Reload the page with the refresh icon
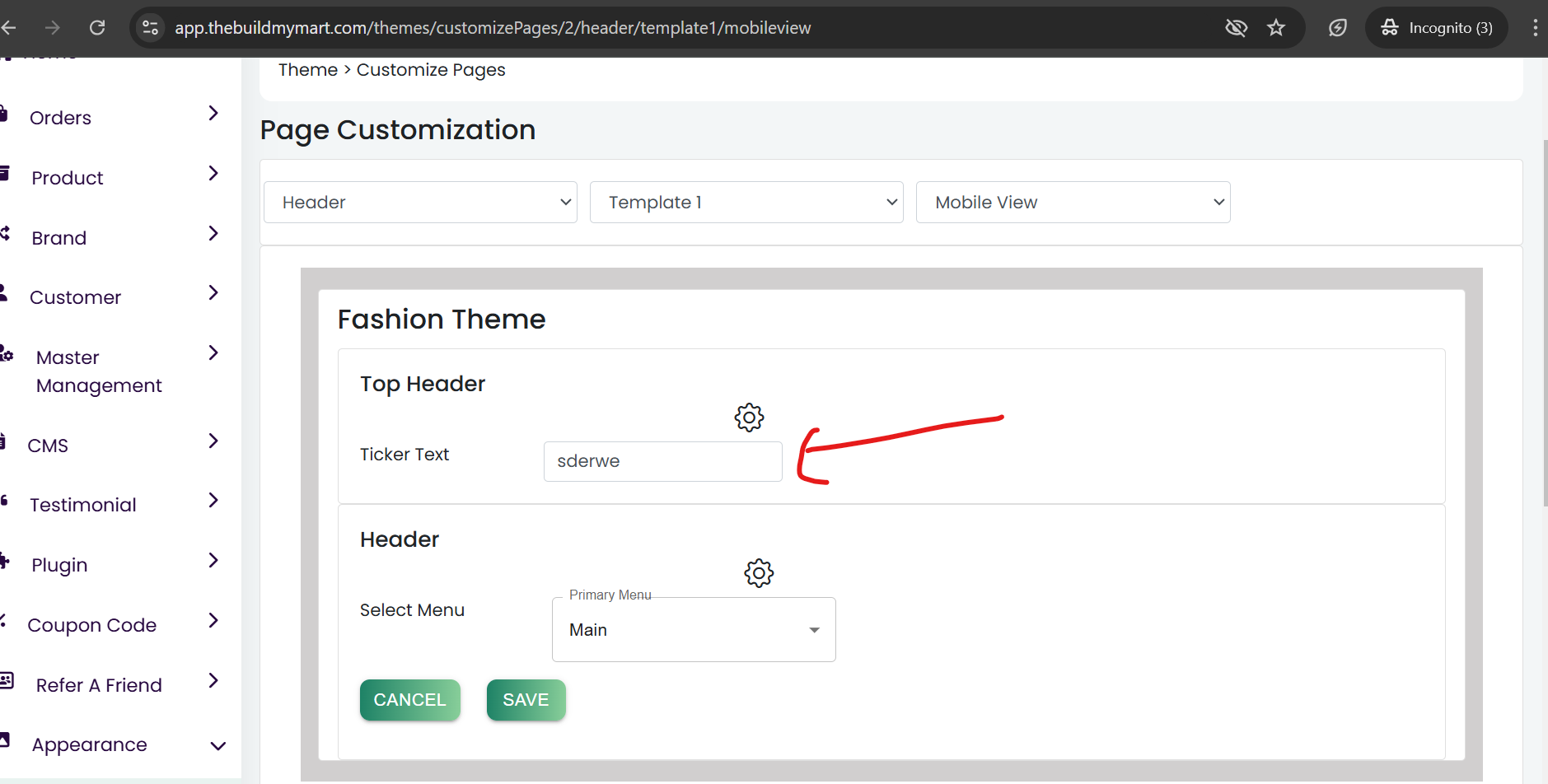 [97, 28]
